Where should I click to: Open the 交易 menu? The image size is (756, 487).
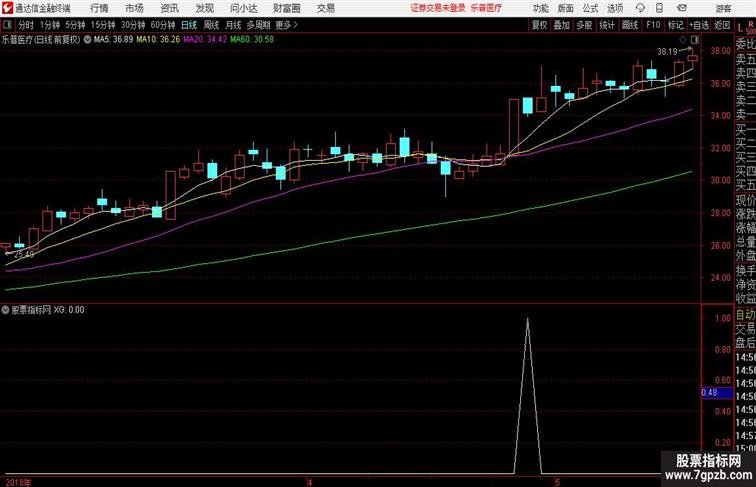[325, 8]
